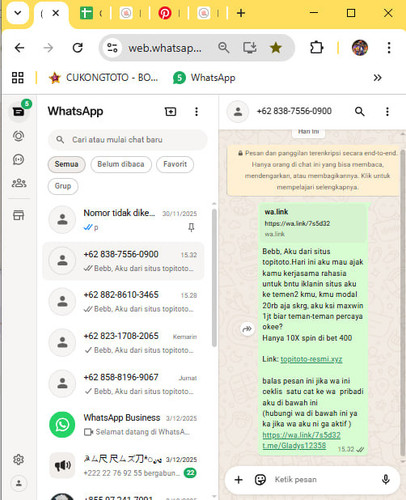Open the zoom magnifier icon in address bar
406x500 pixels.
coord(224,48)
